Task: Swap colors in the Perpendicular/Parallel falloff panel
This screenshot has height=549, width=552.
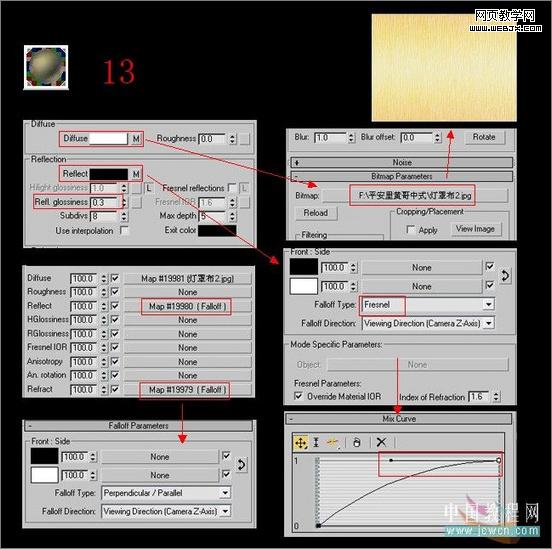Action: (x=241, y=465)
